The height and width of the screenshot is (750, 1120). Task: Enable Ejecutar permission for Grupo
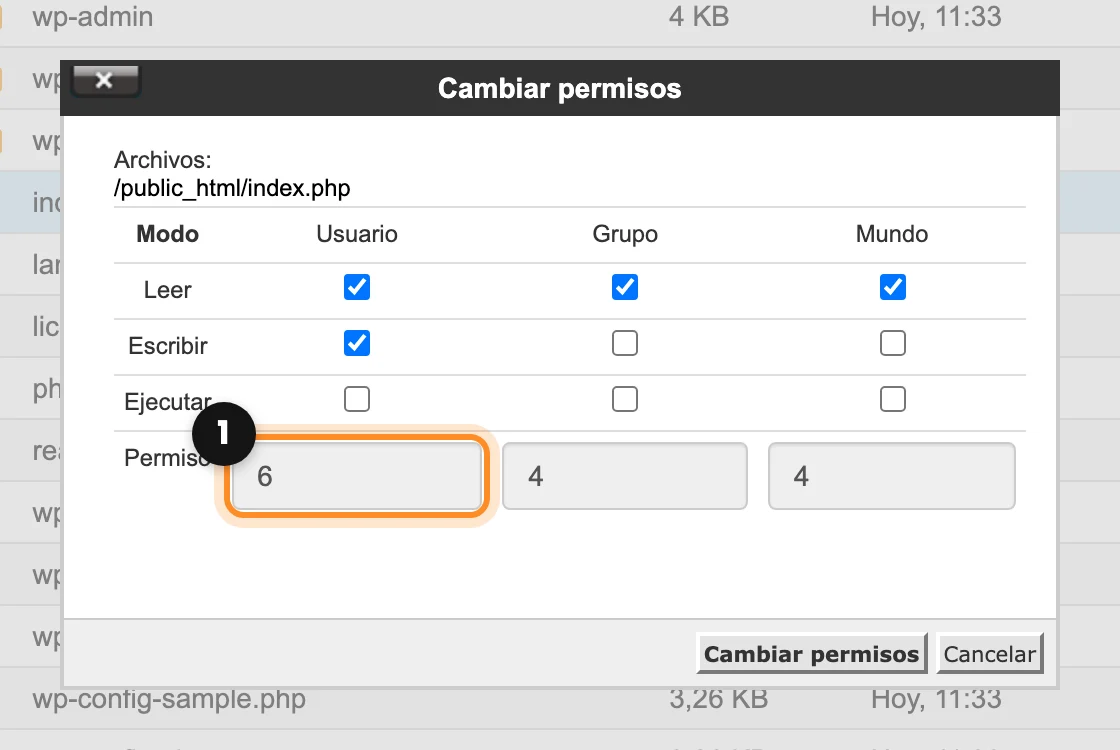pos(624,399)
